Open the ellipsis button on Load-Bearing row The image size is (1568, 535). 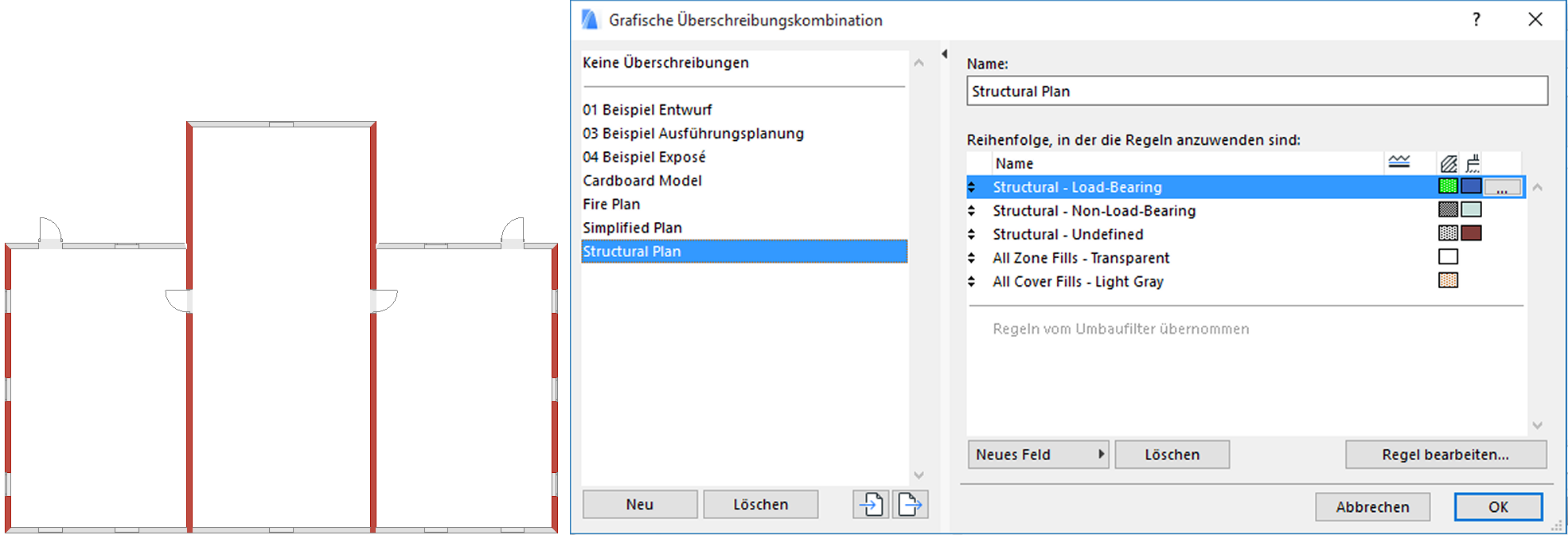tap(1502, 187)
